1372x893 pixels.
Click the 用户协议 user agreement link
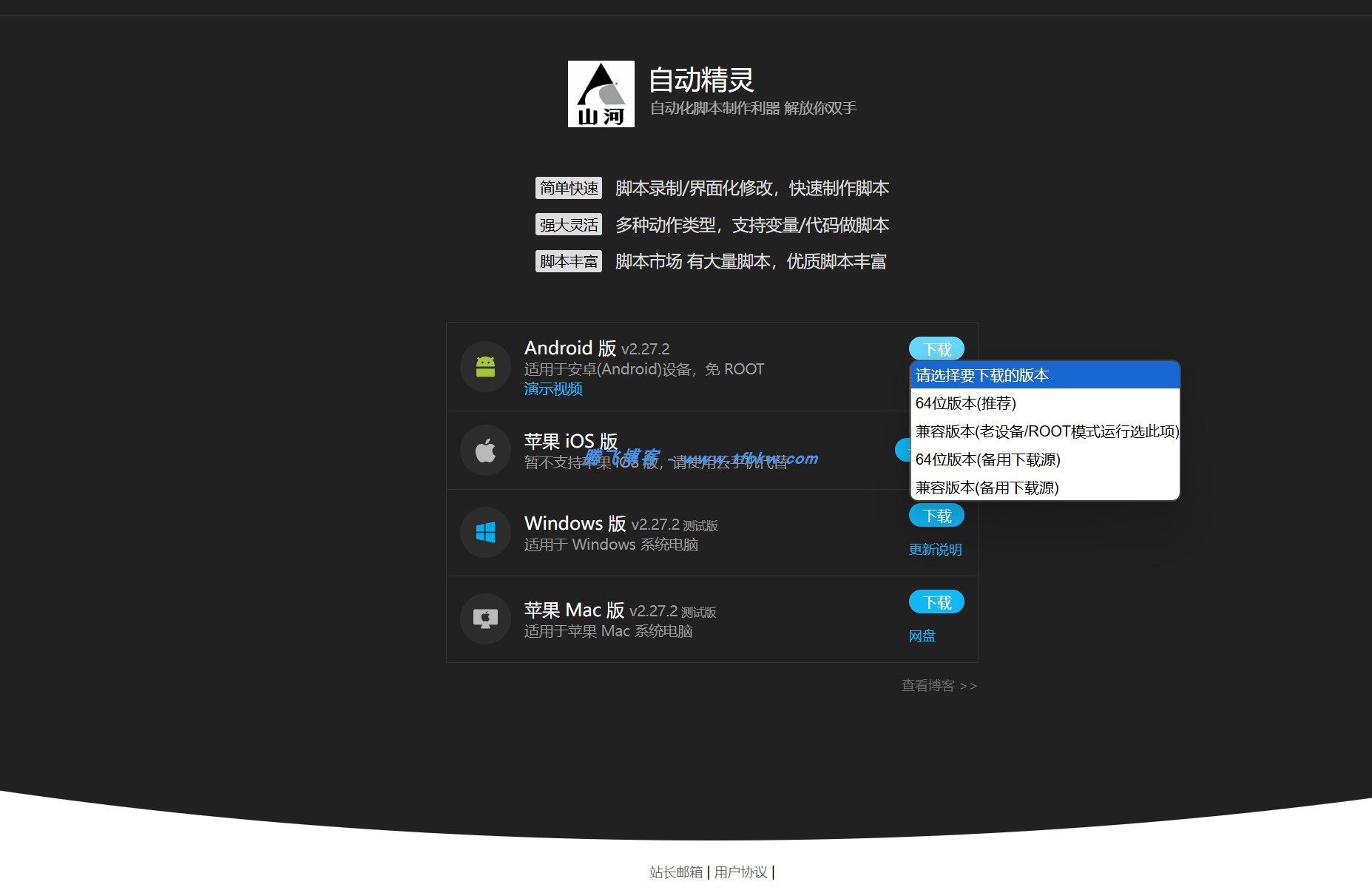pyautogui.click(x=743, y=872)
